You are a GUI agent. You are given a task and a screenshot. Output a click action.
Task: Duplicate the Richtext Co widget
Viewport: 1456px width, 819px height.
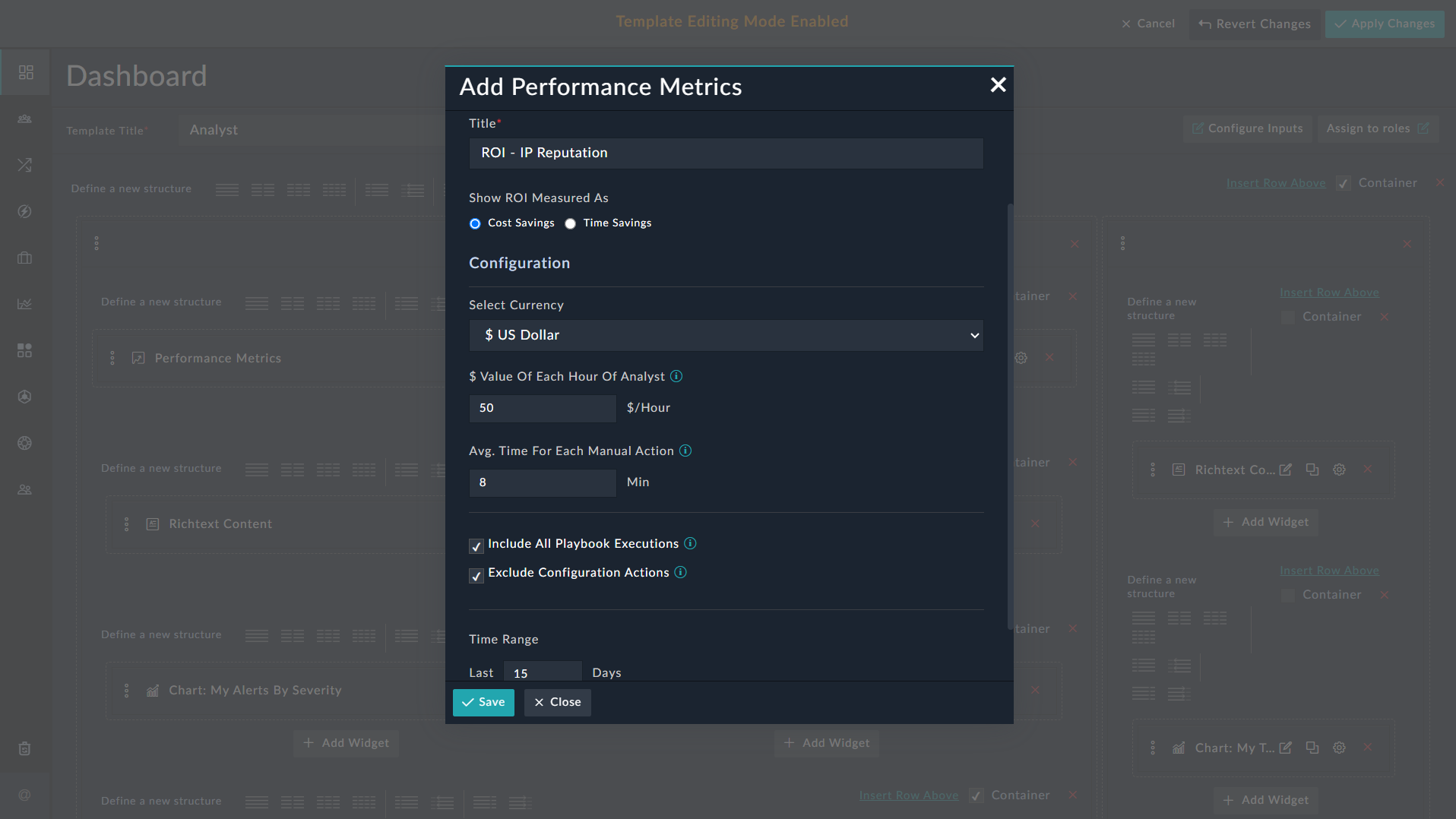point(1312,470)
